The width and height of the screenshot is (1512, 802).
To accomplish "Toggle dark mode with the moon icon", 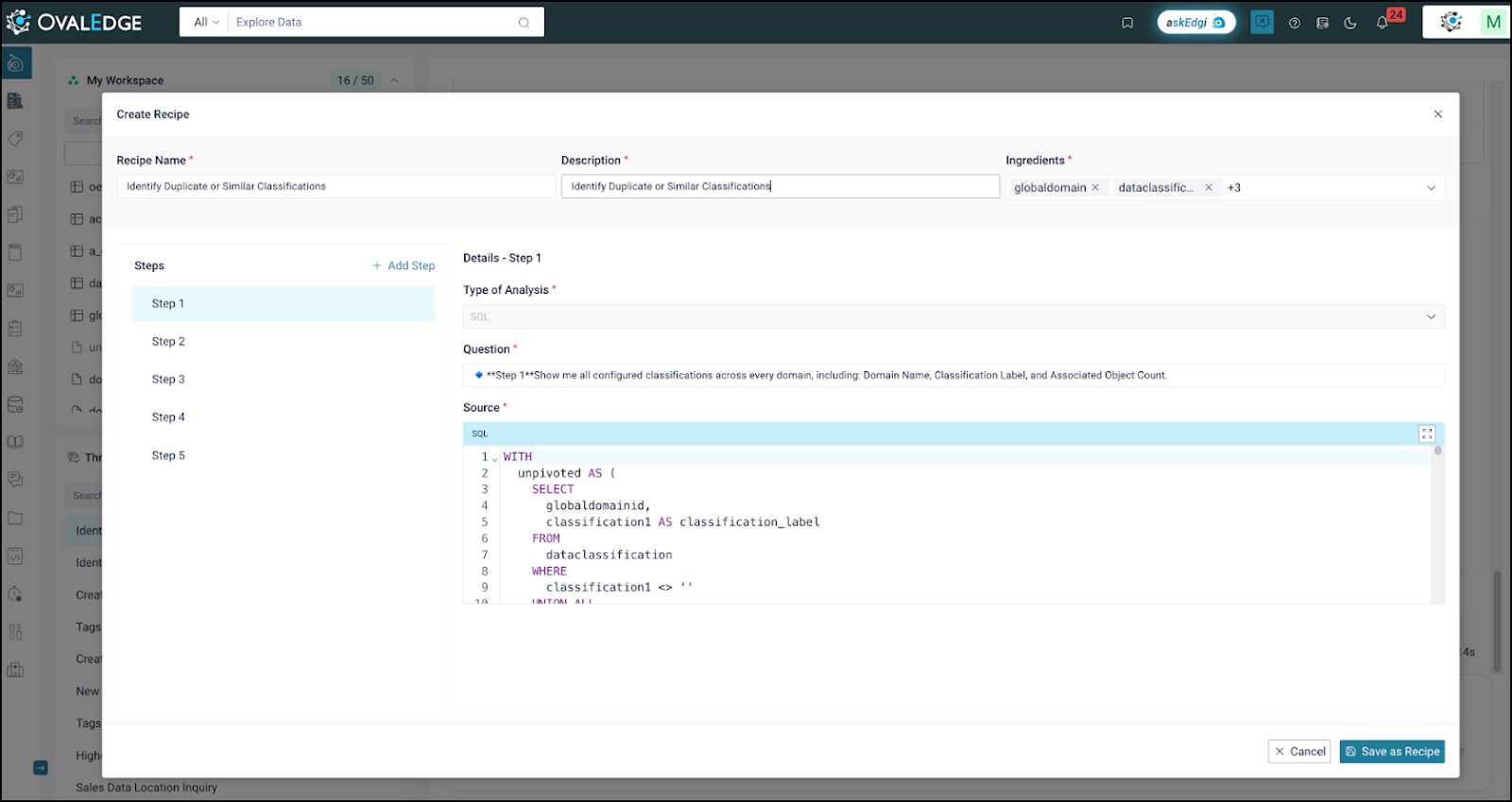I will click(x=1350, y=23).
